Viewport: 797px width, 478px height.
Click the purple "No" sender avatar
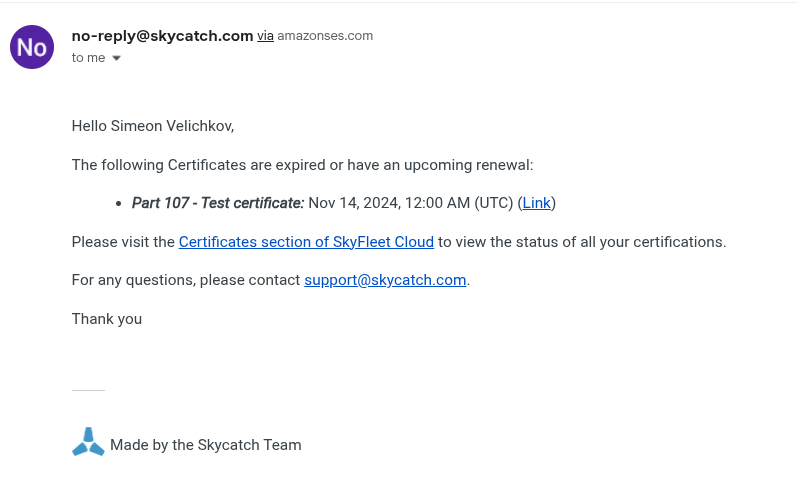tap(32, 47)
